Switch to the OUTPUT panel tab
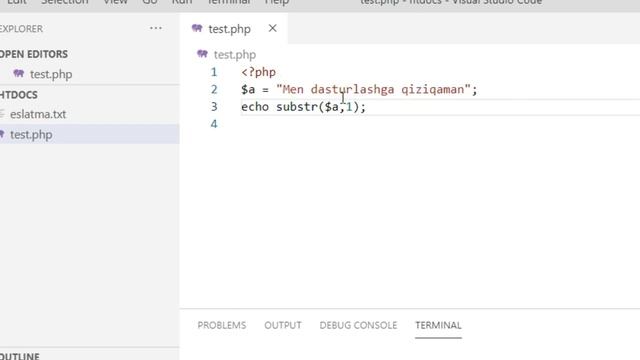 pyautogui.click(x=283, y=325)
